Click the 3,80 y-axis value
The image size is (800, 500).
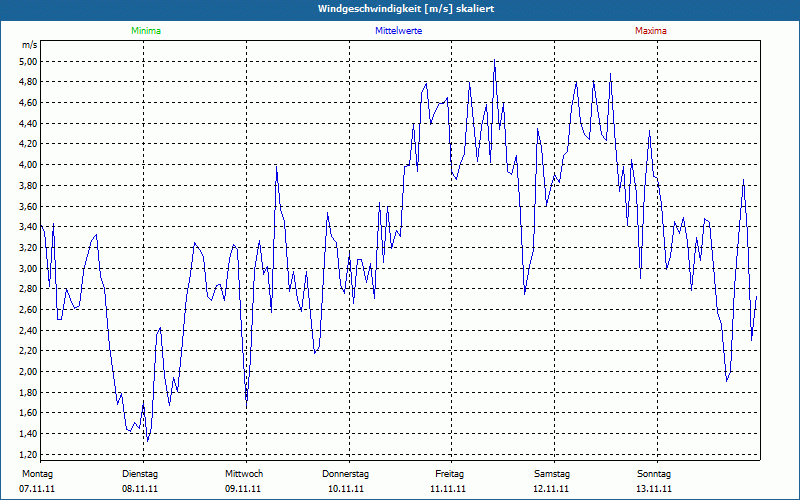click(x=30, y=186)
